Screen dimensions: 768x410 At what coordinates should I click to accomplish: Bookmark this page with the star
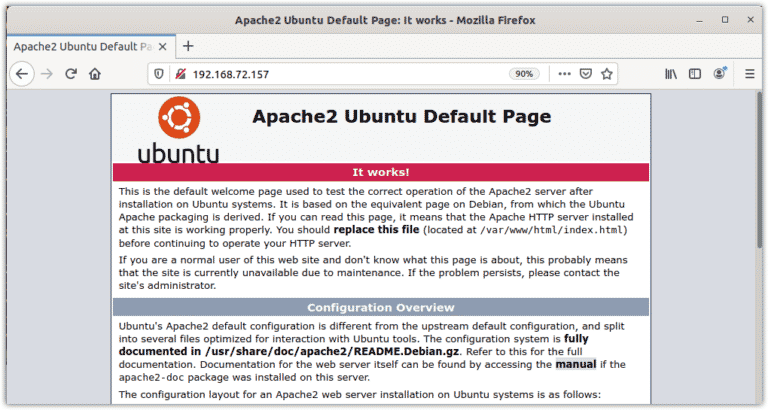point(607,73)
